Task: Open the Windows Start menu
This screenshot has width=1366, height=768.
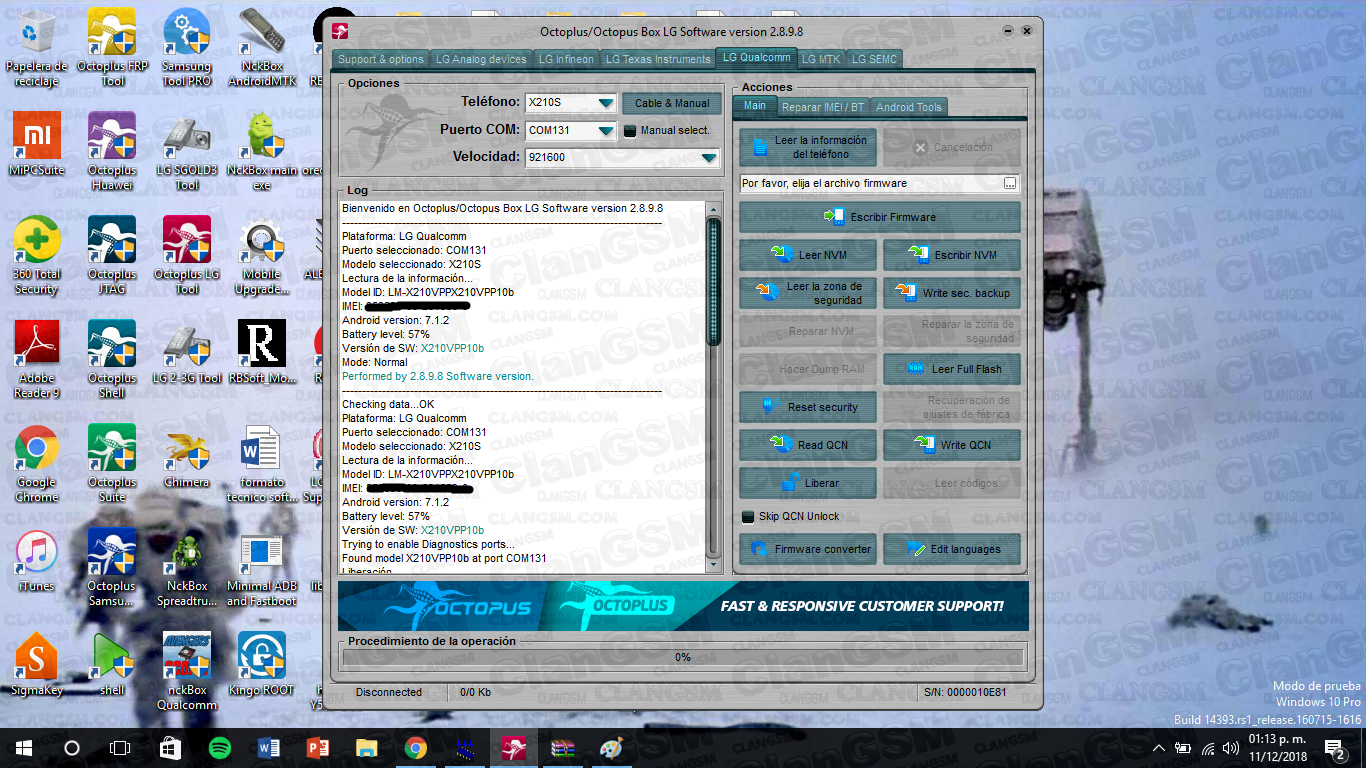Action: pos(24,748)
